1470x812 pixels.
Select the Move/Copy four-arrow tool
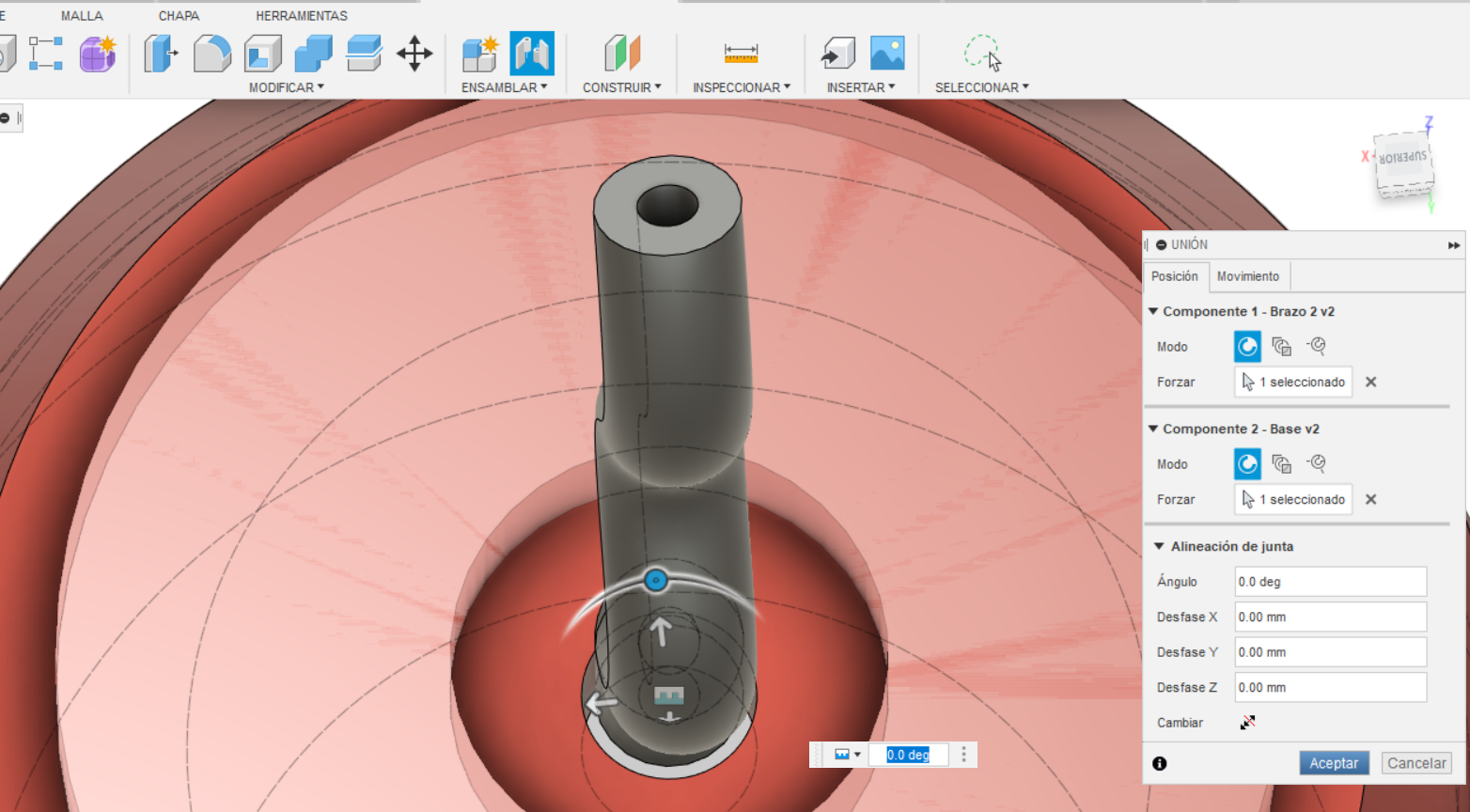tap(414, 54)
